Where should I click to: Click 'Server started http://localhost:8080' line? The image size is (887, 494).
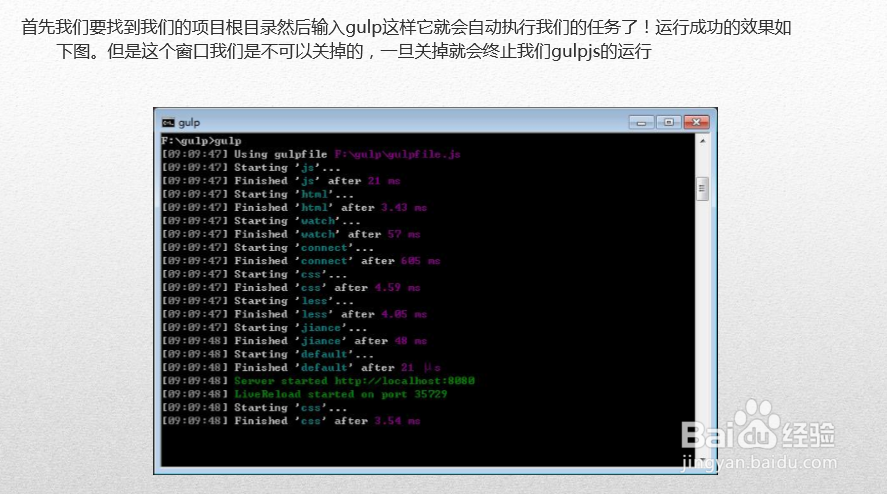(318, 381)
